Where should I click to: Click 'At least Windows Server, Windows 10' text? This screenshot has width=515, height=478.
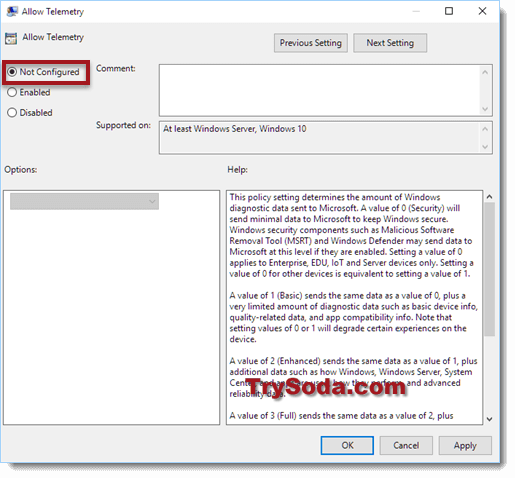[235, 129]
